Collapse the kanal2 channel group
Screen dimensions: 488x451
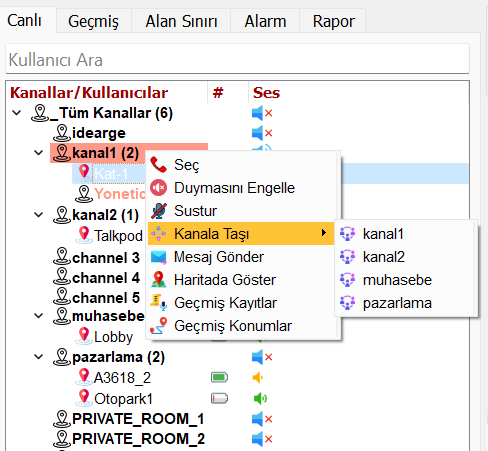tap(39, 215)
